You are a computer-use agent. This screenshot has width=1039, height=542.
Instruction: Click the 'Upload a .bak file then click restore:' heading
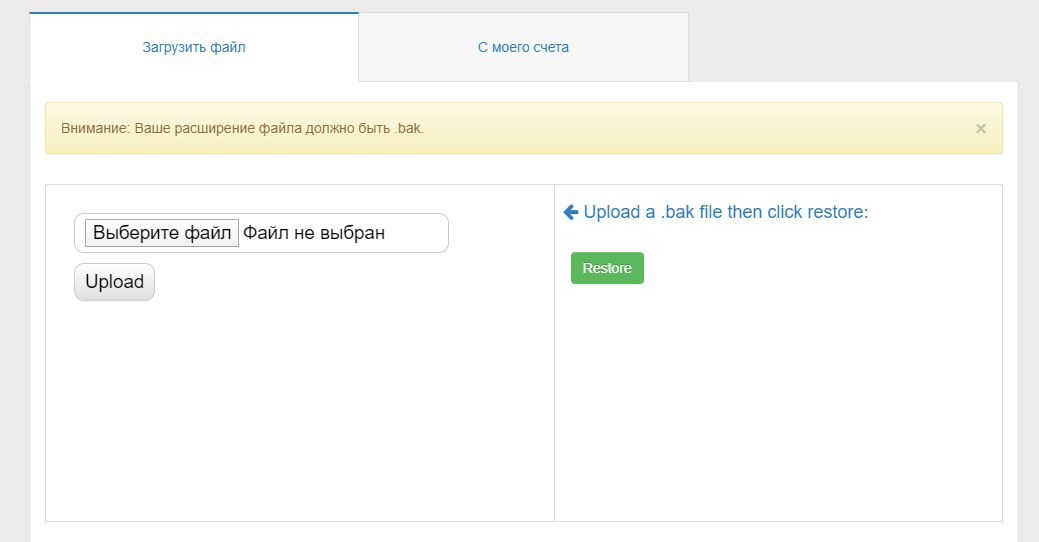726,212
